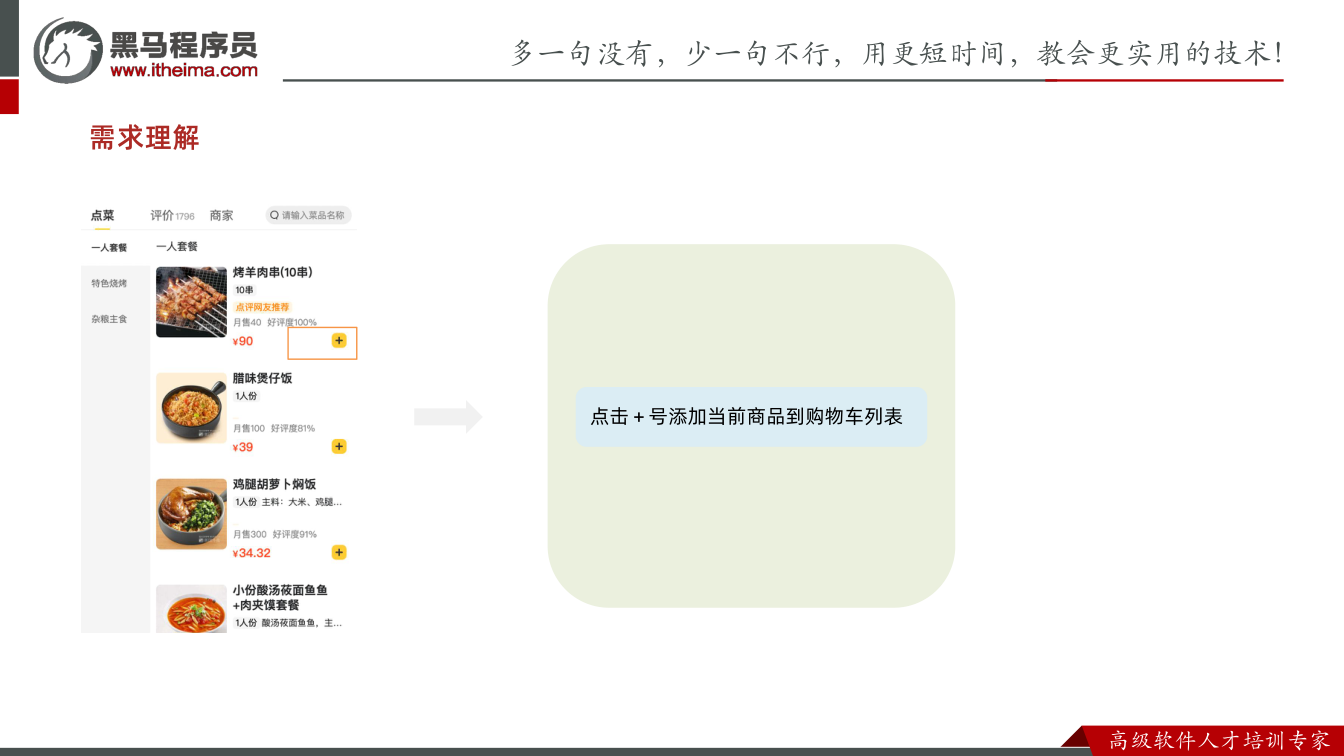The image size is (1344, 756).
Task: Open the 烤羊肉串 dish photo
Action: coord(191,302)
